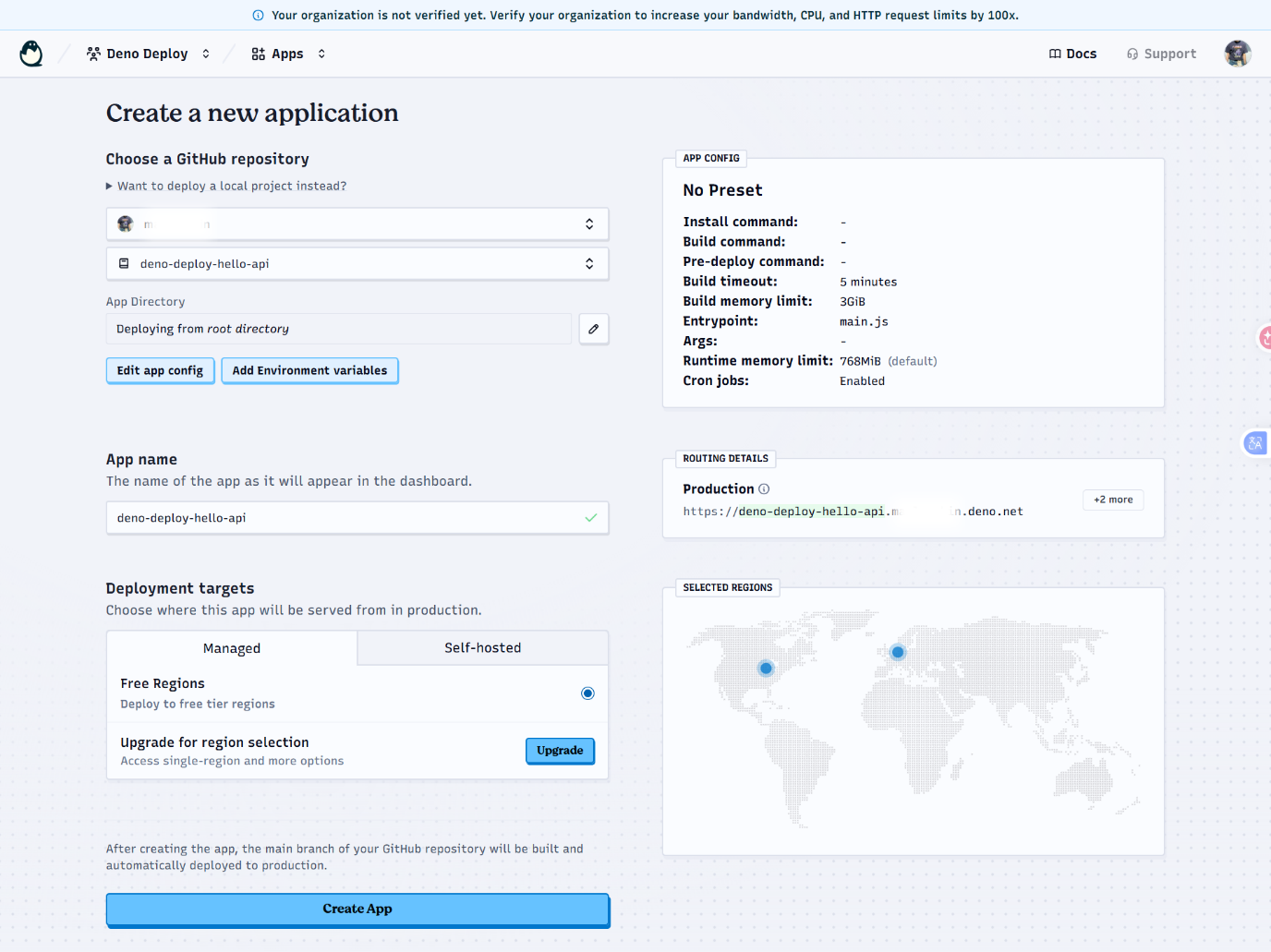Click the people icon beside Deno Deploy
The image size is (1271, 952).
(93, 54)
